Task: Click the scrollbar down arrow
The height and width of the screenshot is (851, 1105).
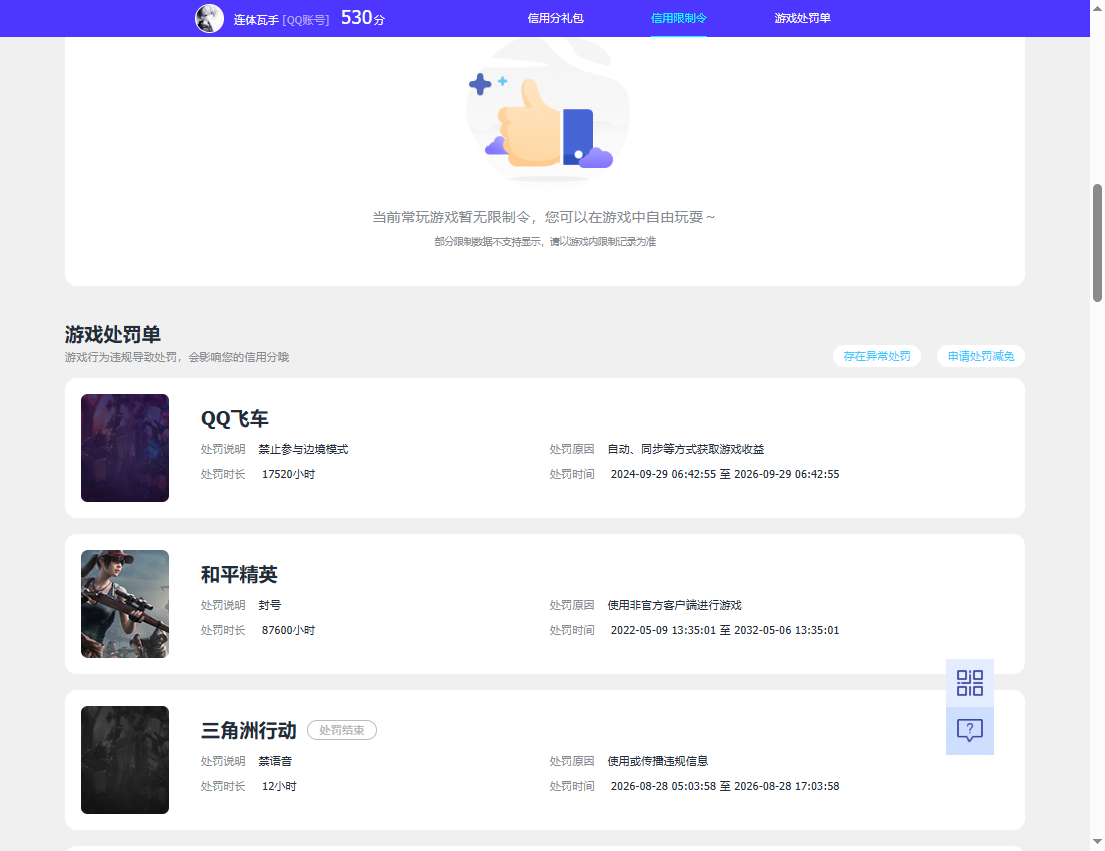Action: coord(1097,842)
